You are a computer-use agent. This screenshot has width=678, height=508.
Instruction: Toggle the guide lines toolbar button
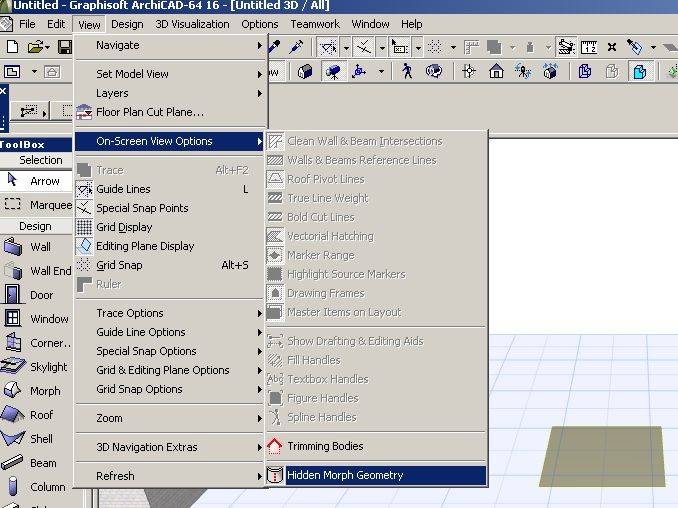point(328,47)
